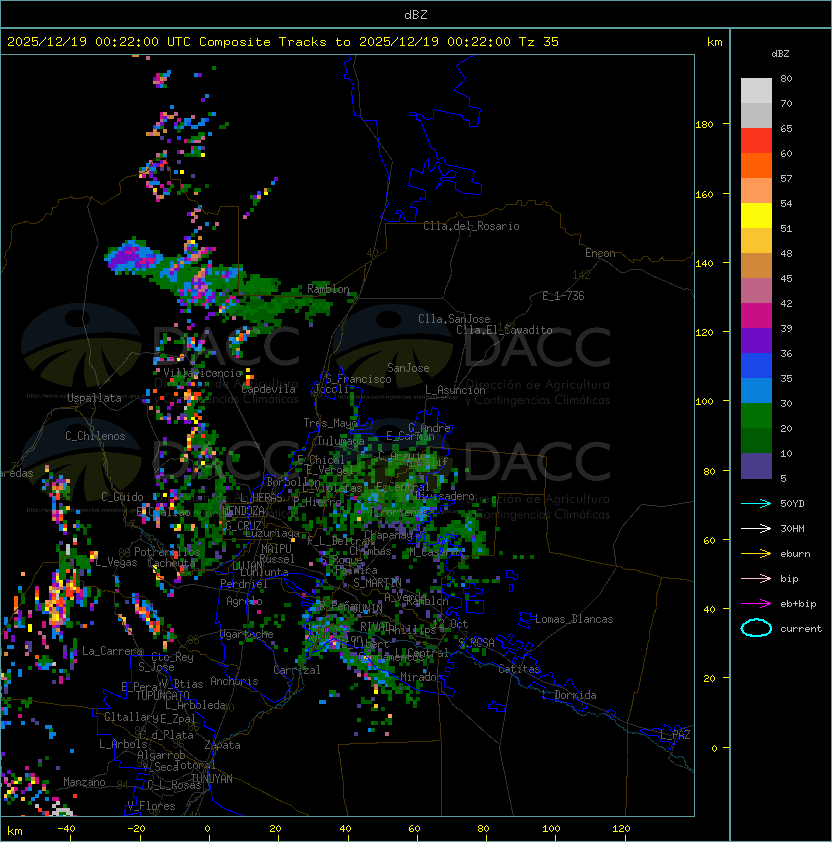Click the magenta eb+bip arrow symbol
Screen dimensions: 832x842
[x=756, y=604]
